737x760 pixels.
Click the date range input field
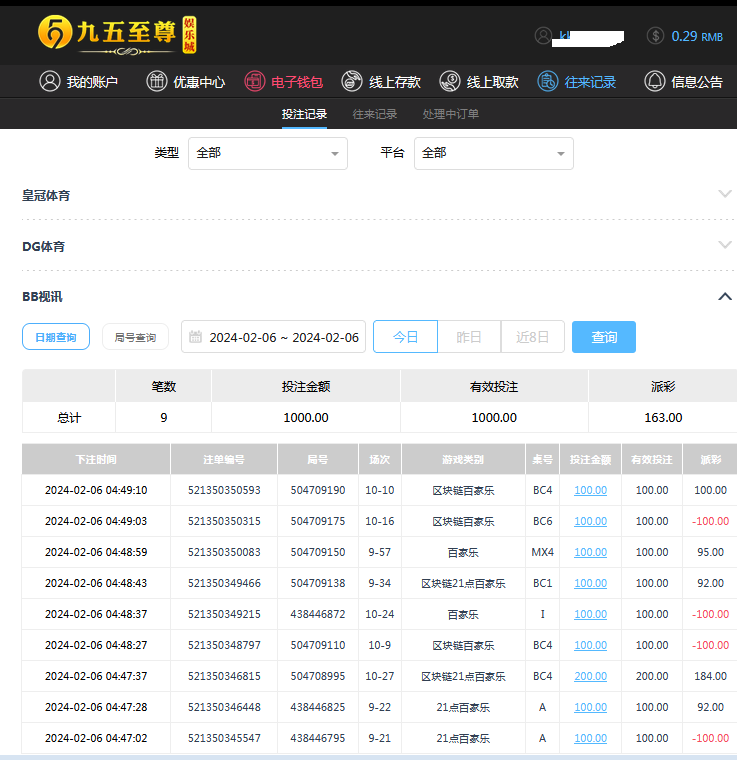273,337
